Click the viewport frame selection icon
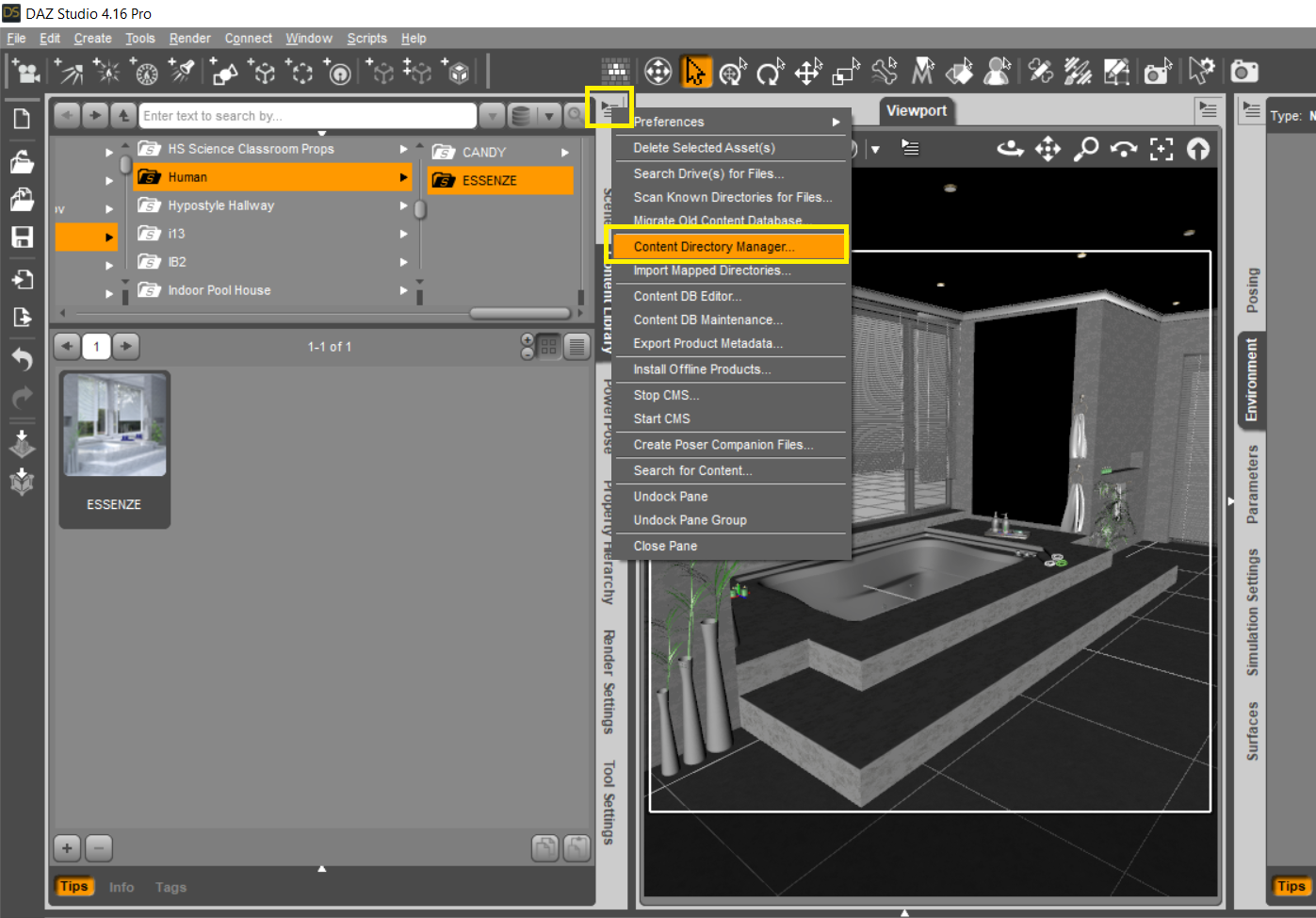Screen dimensions: 1316x918 [1162, 149]
